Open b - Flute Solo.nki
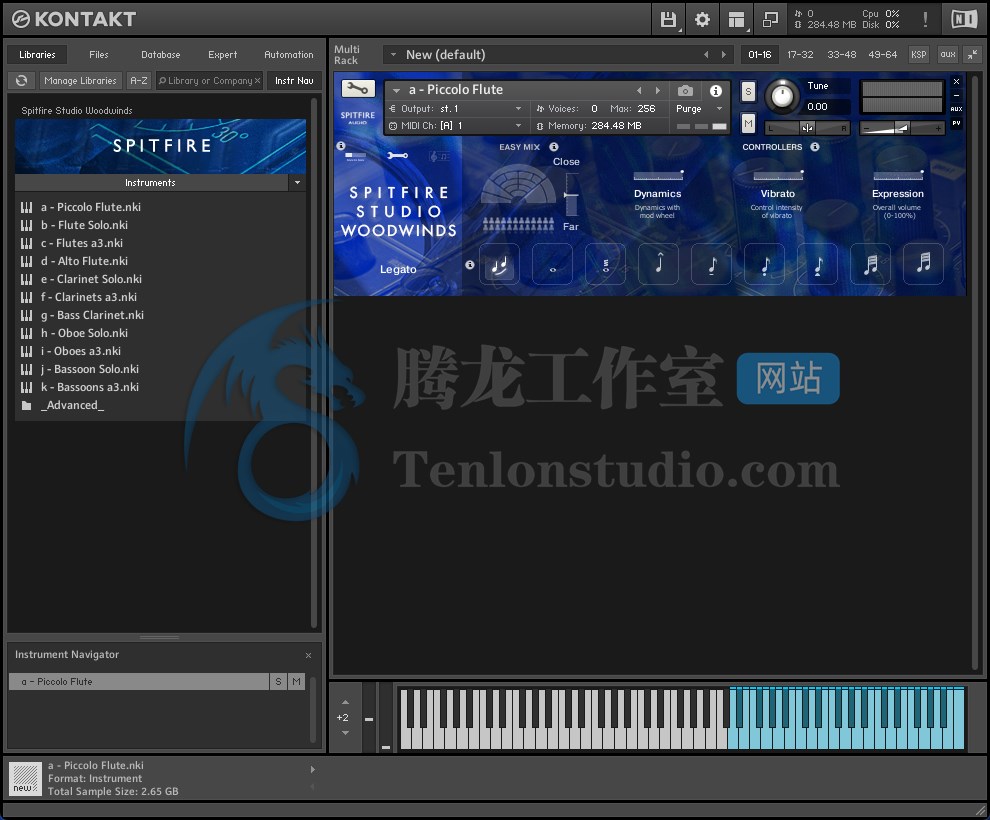Image resolution: width=990 pixels, height=820 pixels. point(84,225)
